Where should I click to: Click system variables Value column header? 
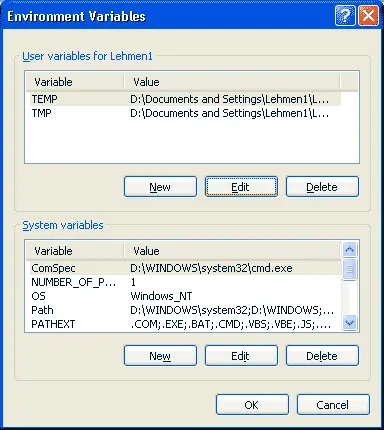(x=232, y=251)
